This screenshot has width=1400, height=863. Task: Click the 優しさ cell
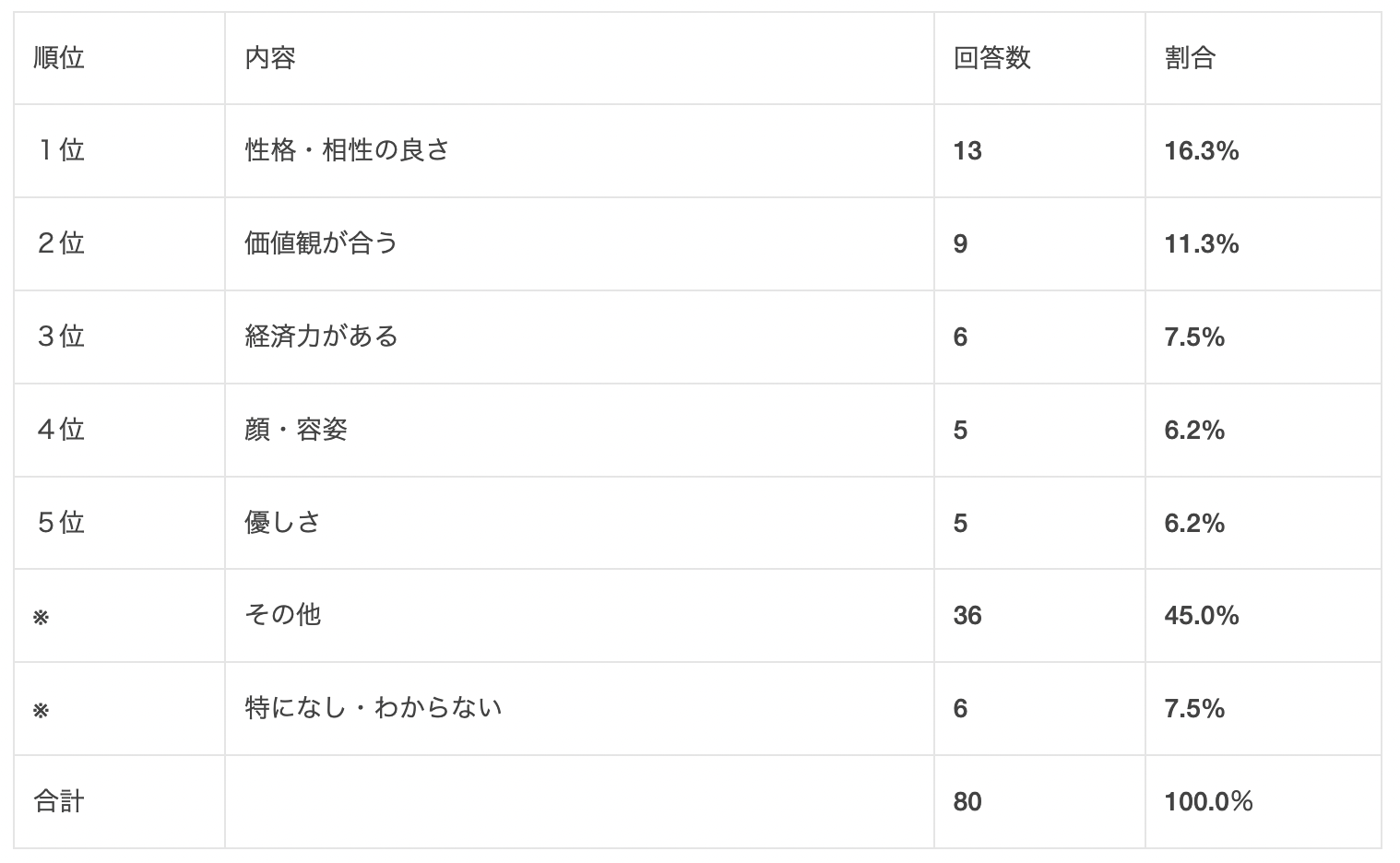click(x=282, y=523)
